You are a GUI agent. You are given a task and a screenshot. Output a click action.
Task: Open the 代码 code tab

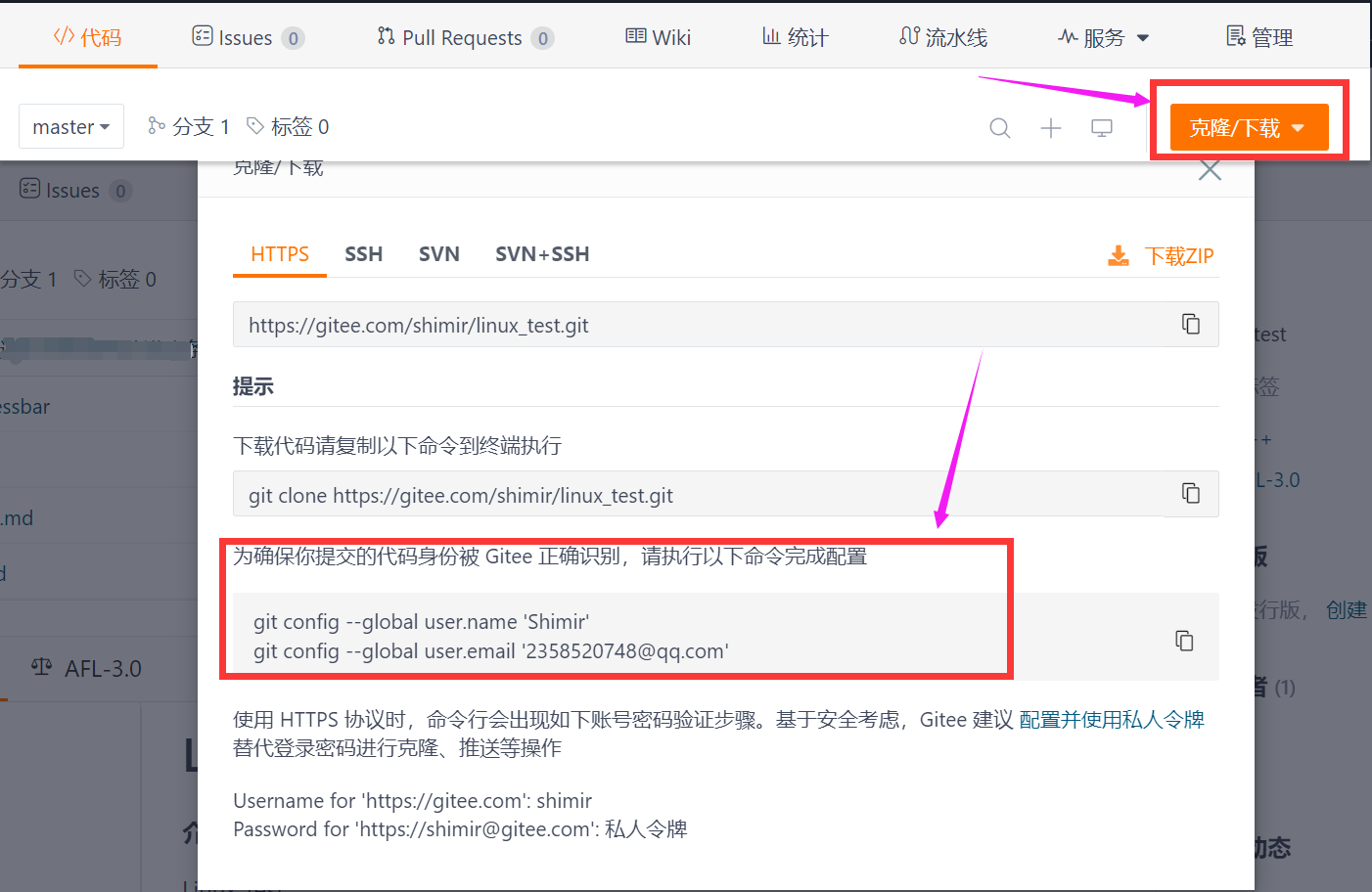[87, 37]
